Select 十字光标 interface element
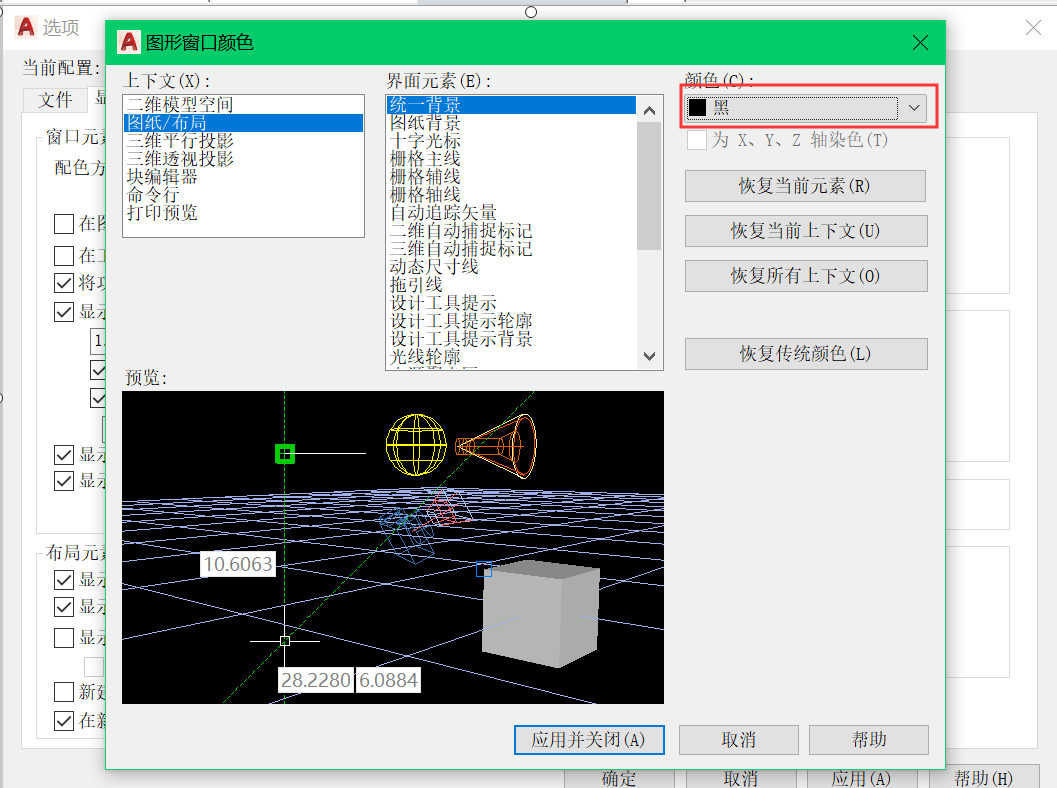This screenshot has width=1057, height=788. point(512,141)
